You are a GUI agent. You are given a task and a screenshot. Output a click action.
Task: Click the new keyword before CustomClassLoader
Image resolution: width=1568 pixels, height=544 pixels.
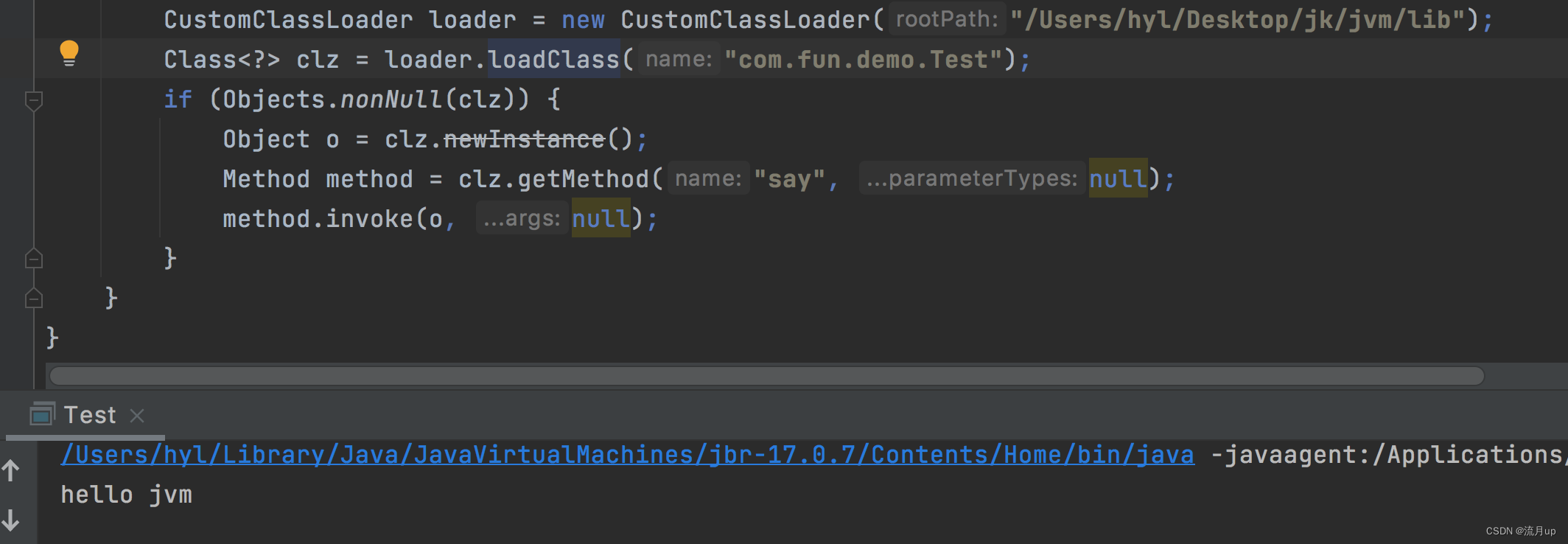coord(583,20)
